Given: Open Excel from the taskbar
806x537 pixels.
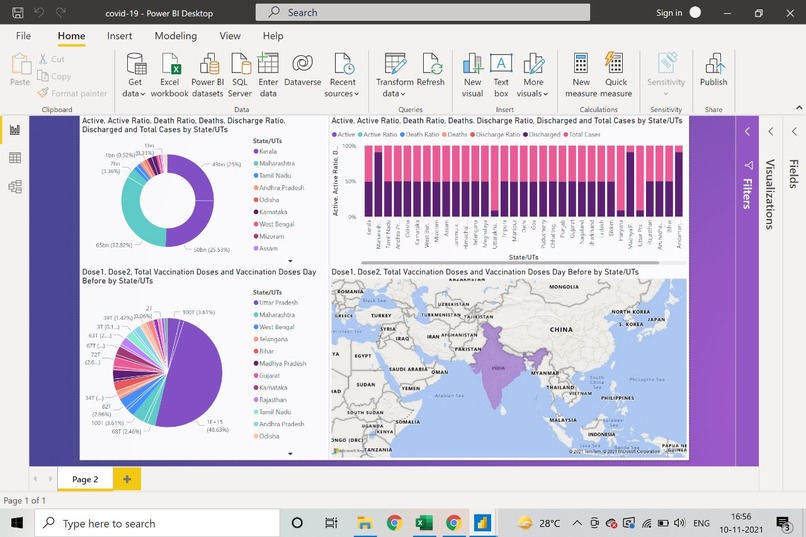Looking at the screenshot, I should (424, 523).
